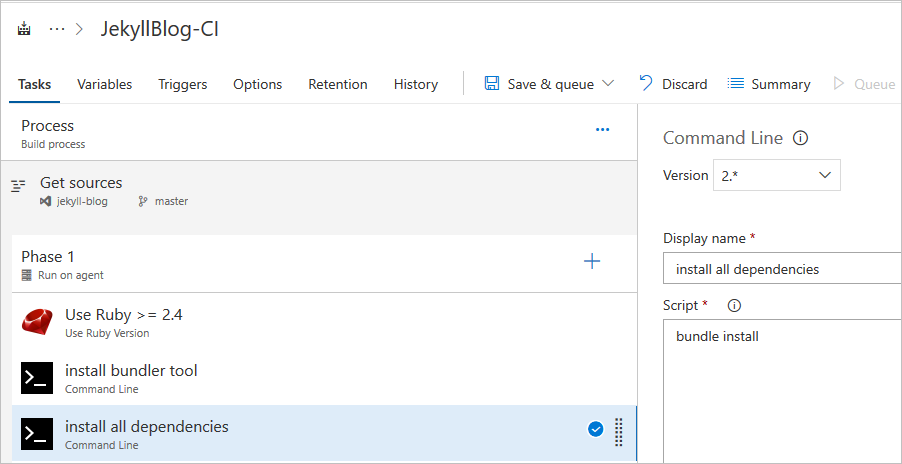
Task: Go to the Retention tab
Action: click(337, 84)
